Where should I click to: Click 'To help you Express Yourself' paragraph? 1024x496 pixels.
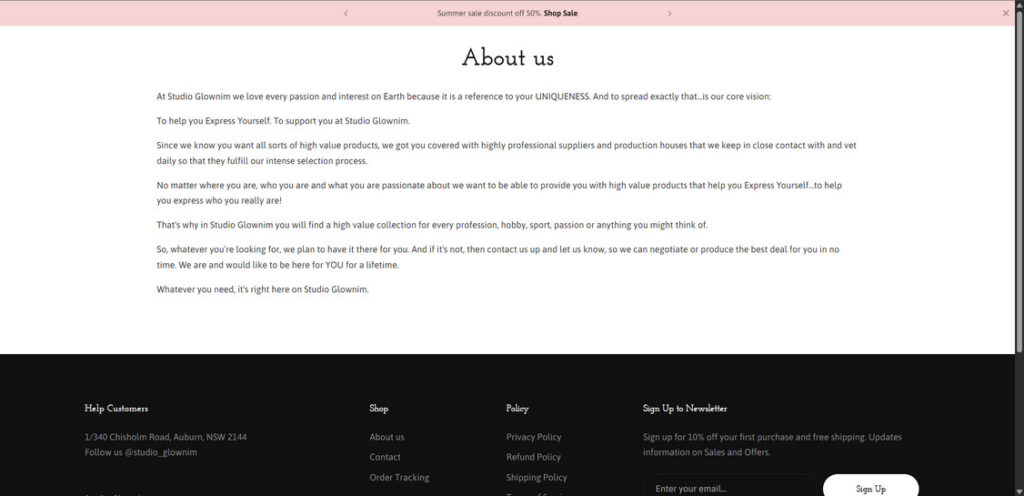(283, 121)
